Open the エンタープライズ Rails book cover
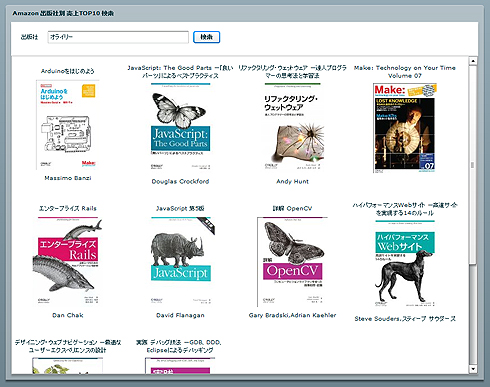Image resolution: width=490 pixels, height=387 pixels. click(x=68, y=261)
